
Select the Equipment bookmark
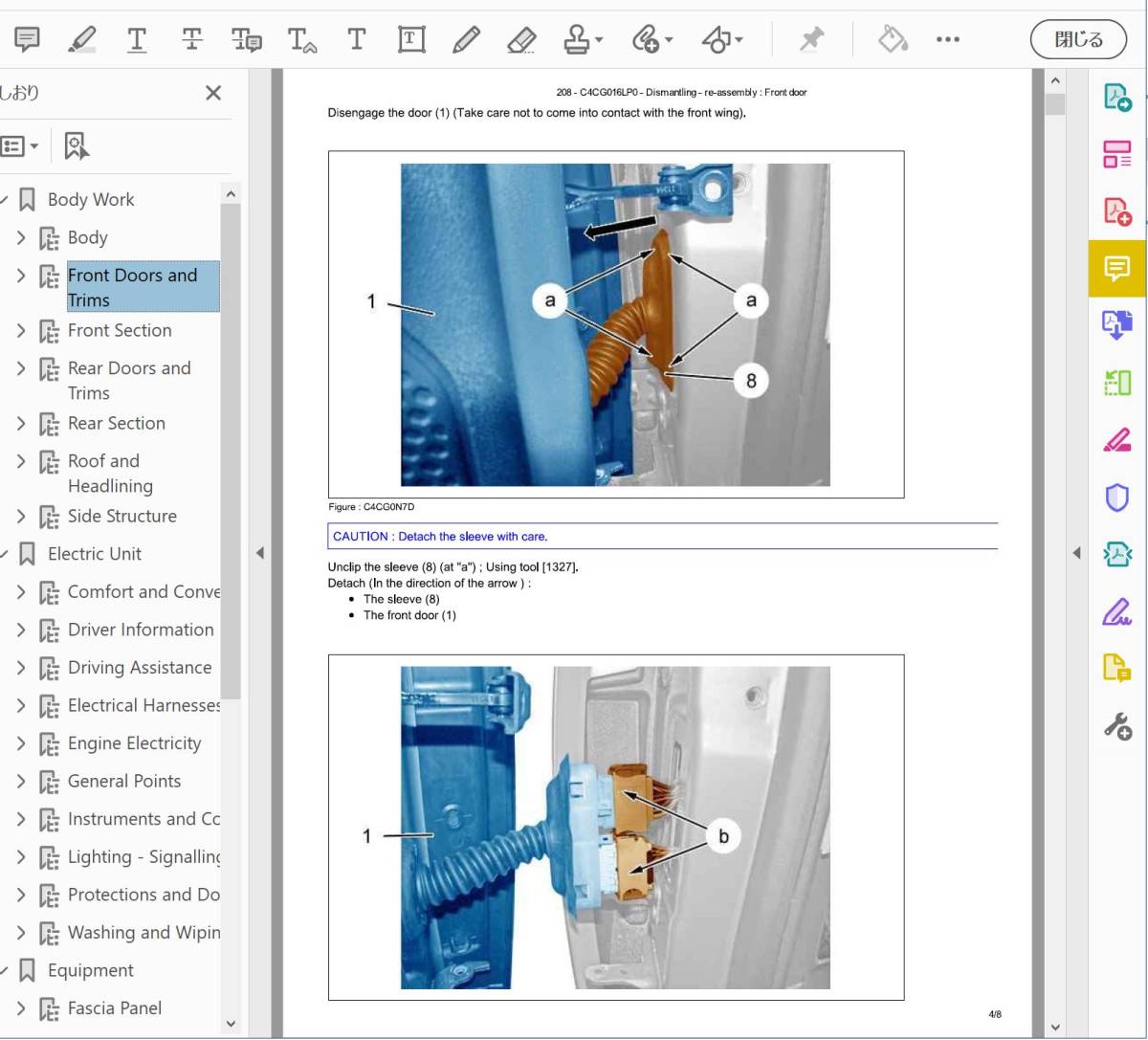click(91, 970)
